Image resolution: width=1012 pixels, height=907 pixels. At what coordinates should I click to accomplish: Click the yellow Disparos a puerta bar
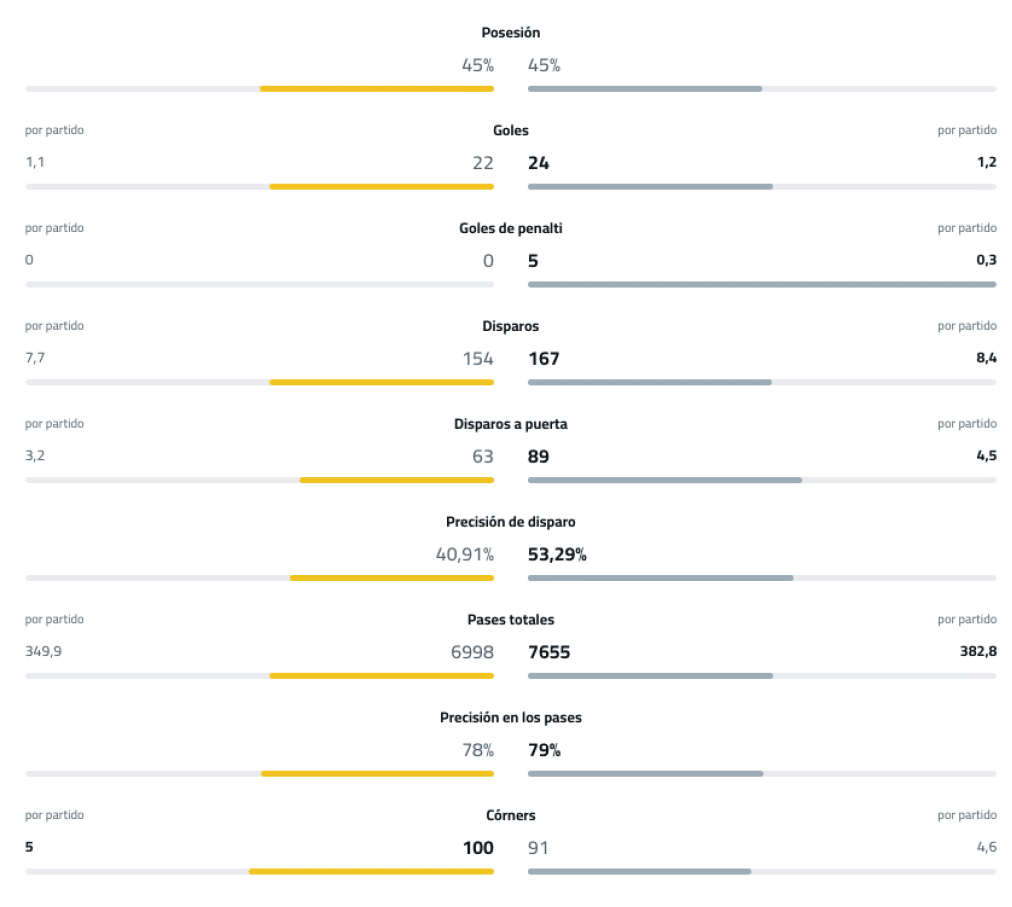point(396,480)
